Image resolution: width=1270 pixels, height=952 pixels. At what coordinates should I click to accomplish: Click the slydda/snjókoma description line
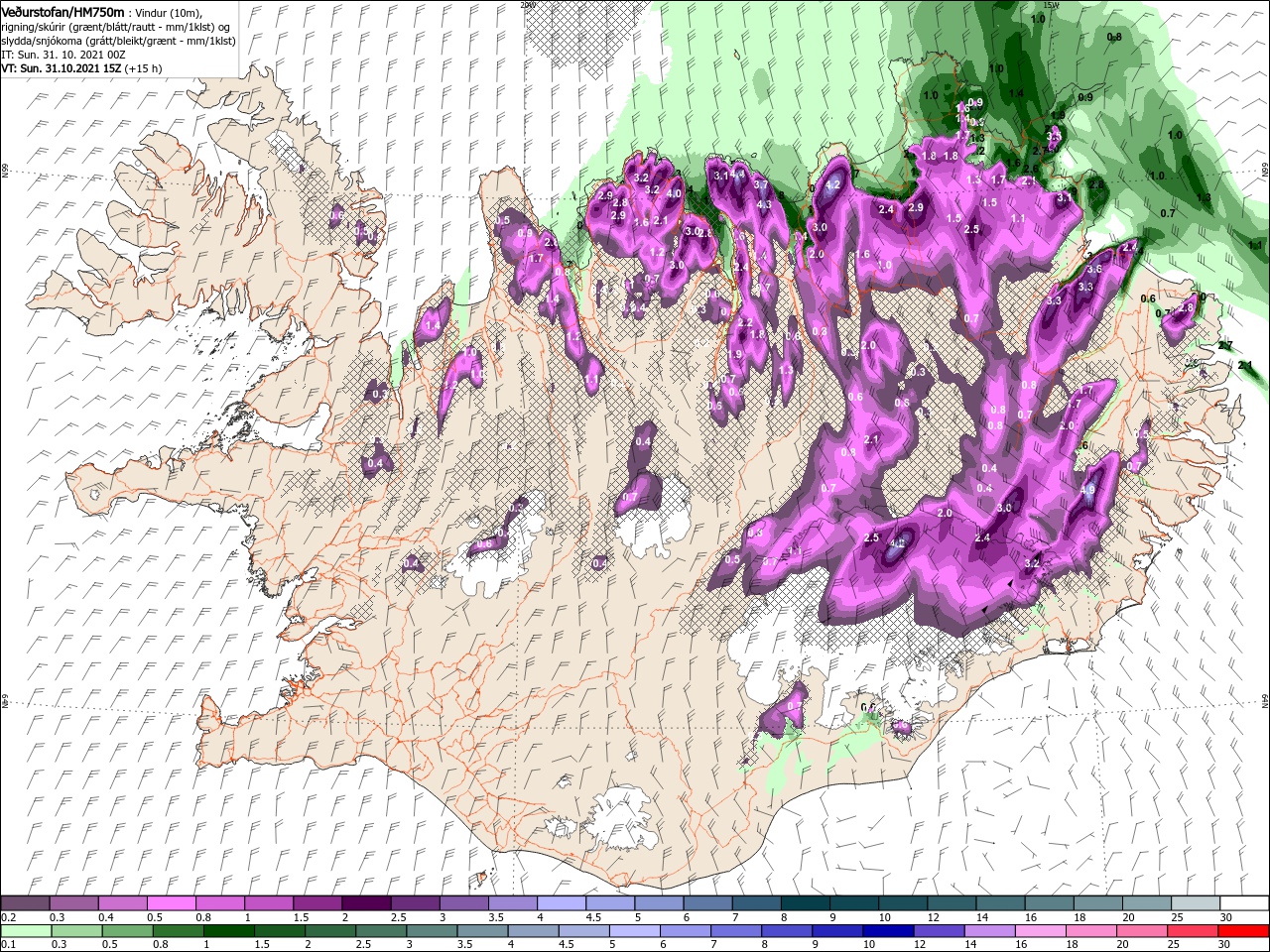[118, 42]
